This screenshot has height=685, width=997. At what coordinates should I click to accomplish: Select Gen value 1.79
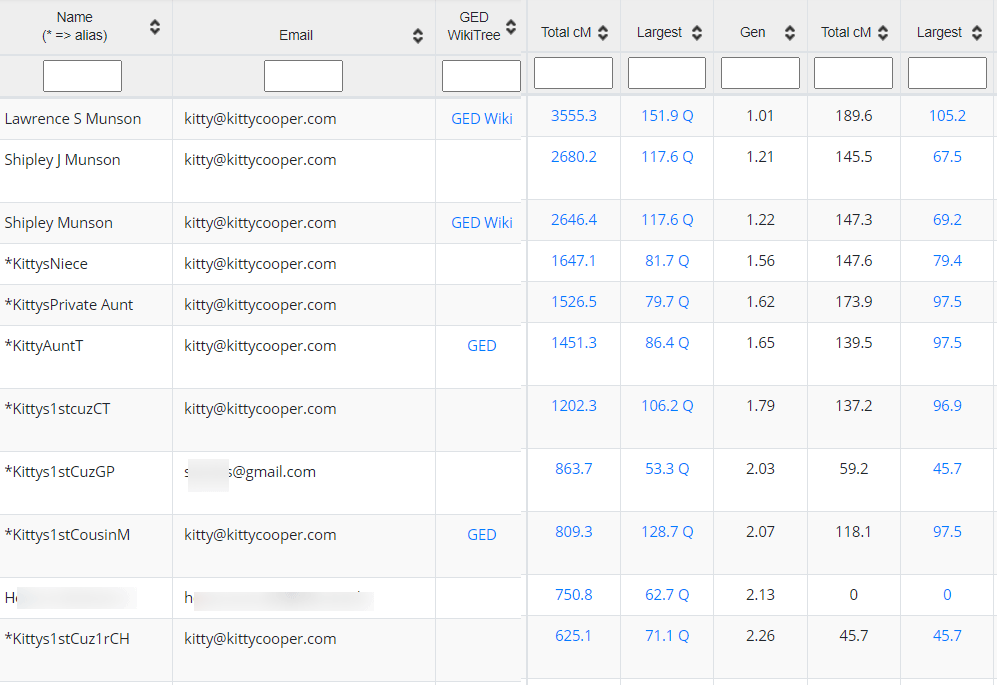pyautogui.click(x=760, y=406)
